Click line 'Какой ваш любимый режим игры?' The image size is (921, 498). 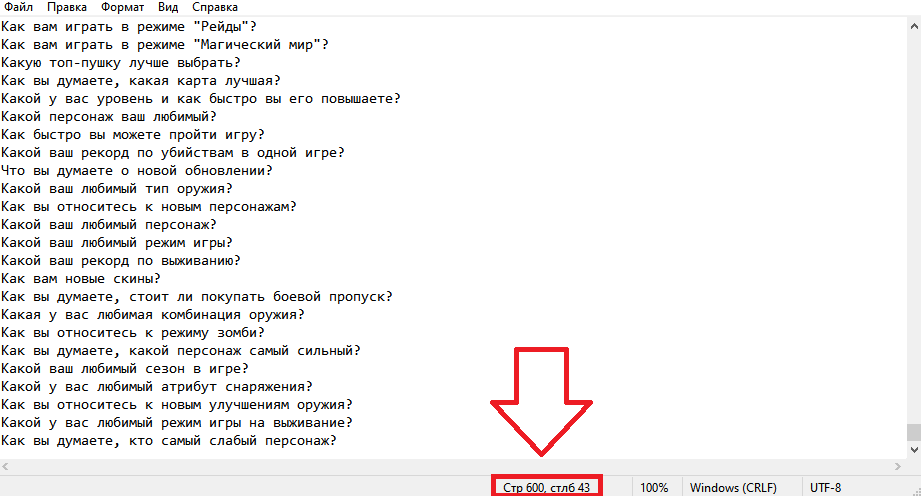[x=117, y=243]
